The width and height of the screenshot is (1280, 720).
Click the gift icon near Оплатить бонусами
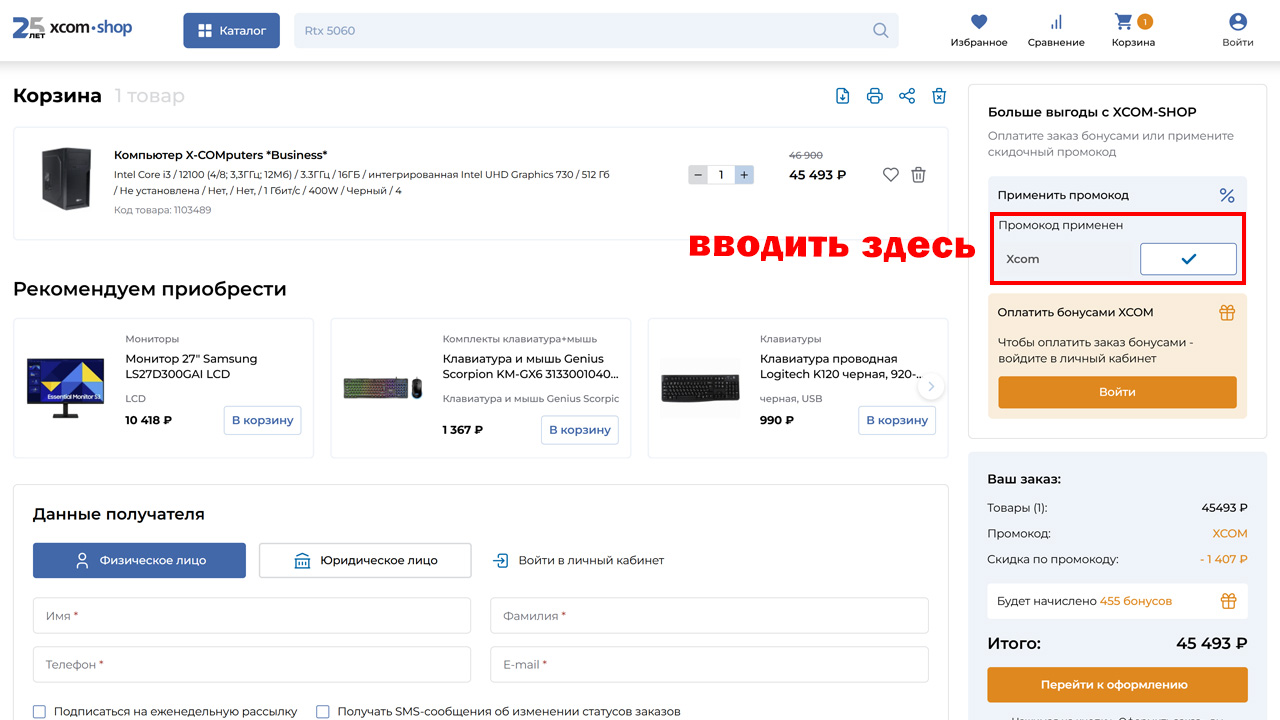coord(1227,312)
